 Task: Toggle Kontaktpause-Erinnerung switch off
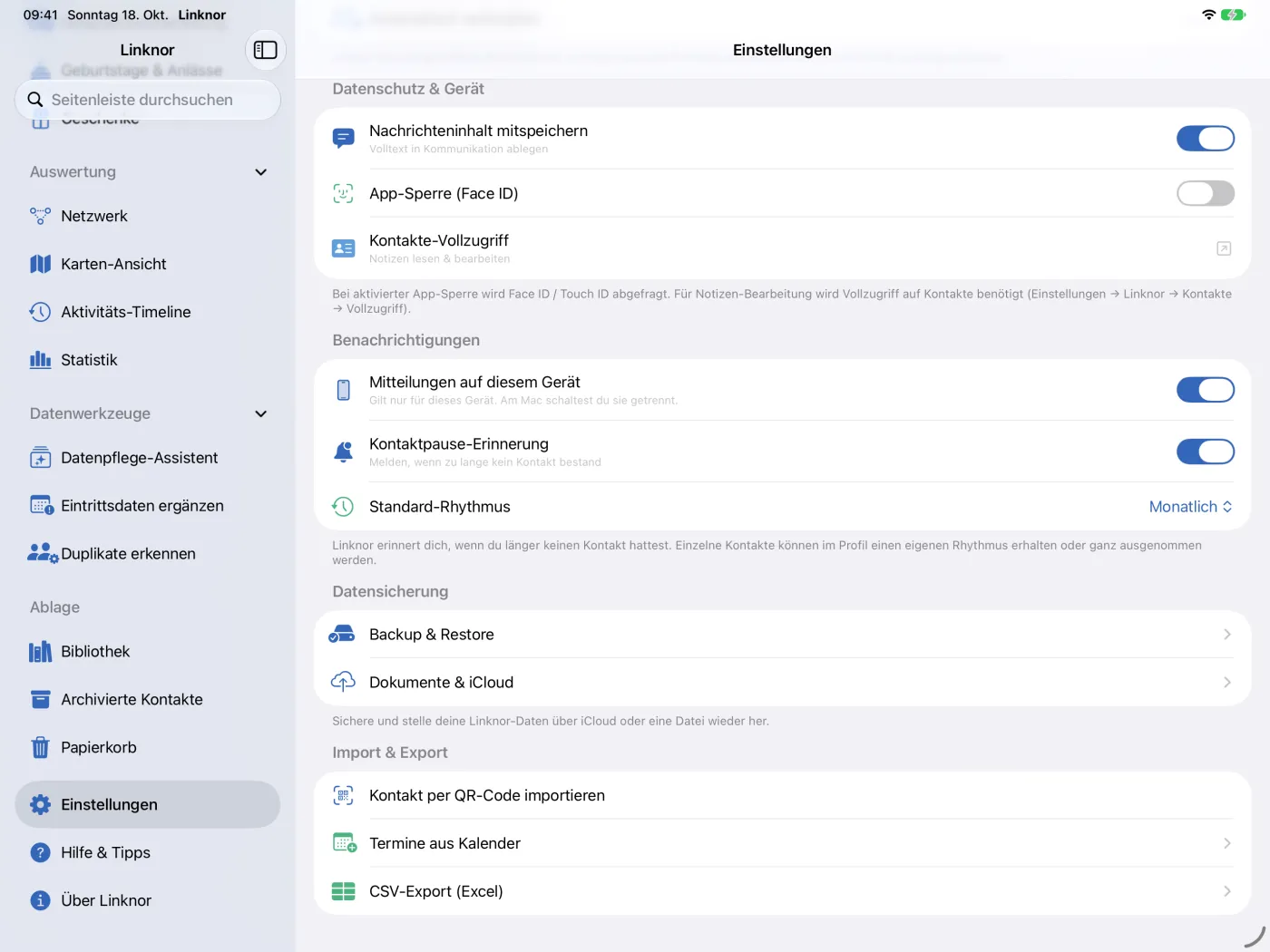coord(1206,452)
